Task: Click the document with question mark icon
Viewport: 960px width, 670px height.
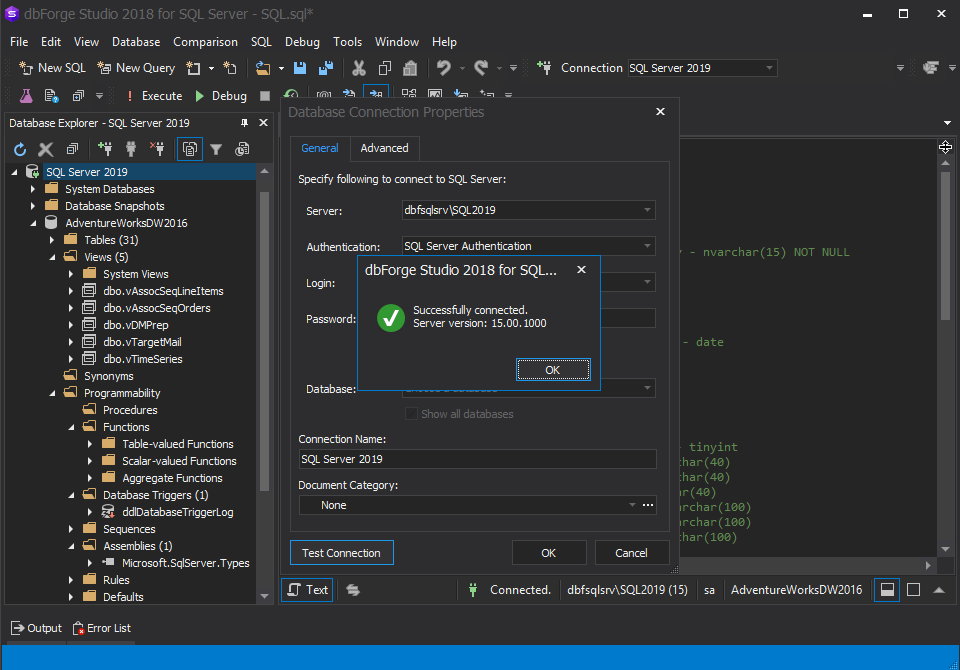Action: pyautogui.click(x=51, y=96)
